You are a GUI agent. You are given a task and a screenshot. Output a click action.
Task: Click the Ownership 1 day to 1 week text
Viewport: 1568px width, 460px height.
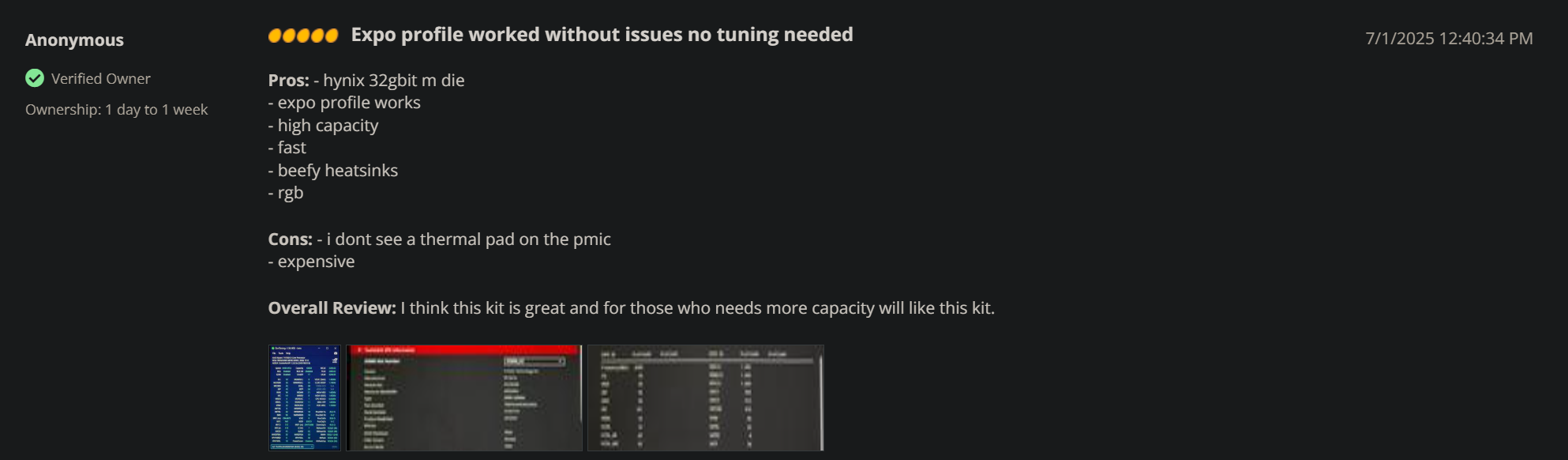117,110
